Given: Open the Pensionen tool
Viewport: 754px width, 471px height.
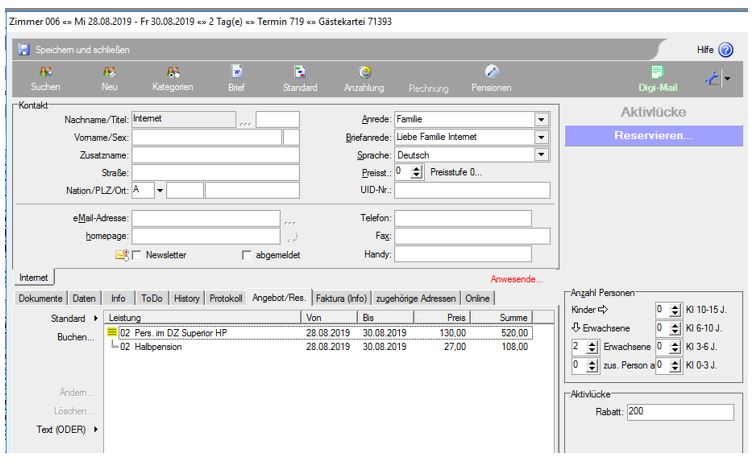Looking at the screenshot, I should [x=491, y=79].
